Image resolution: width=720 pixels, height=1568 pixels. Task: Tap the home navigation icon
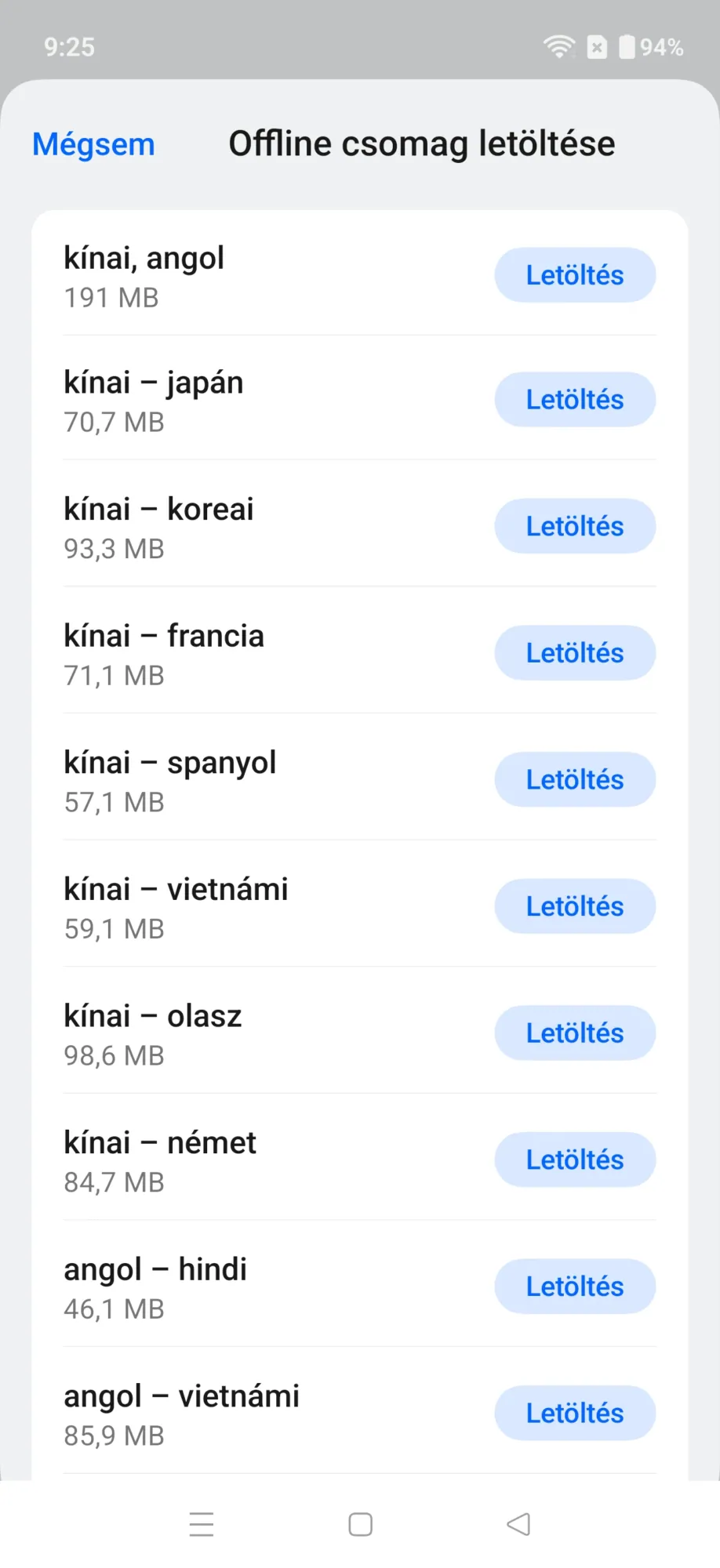tap(360, 1524)
